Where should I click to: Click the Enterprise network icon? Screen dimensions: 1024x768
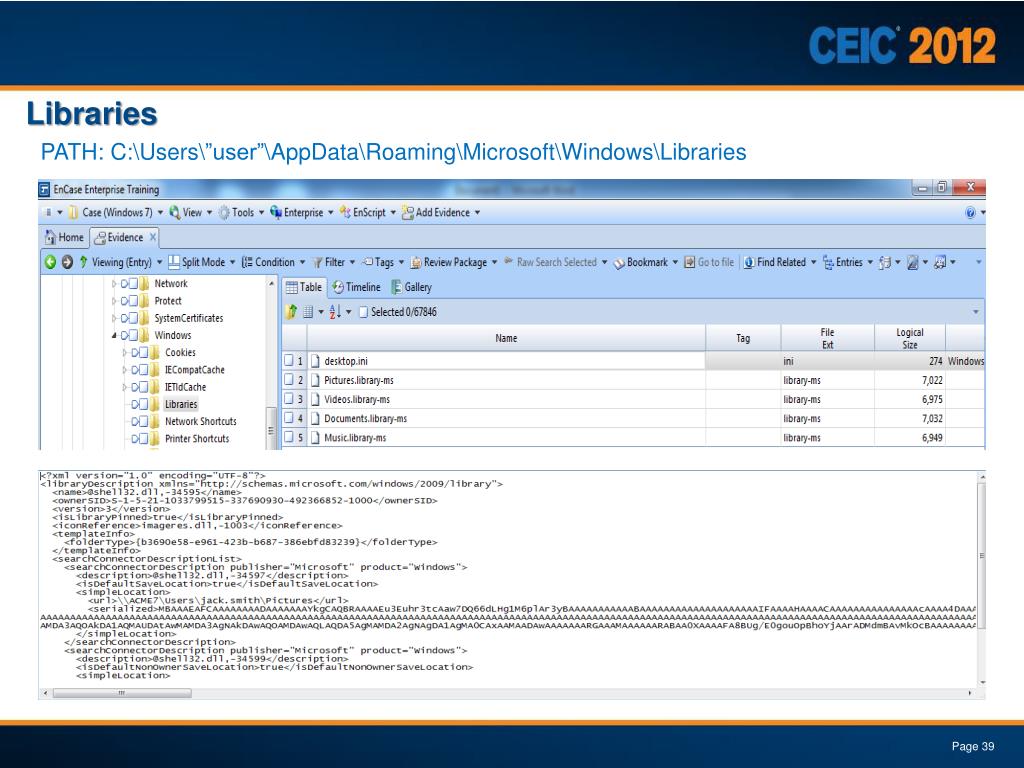(x=276, y=212)
